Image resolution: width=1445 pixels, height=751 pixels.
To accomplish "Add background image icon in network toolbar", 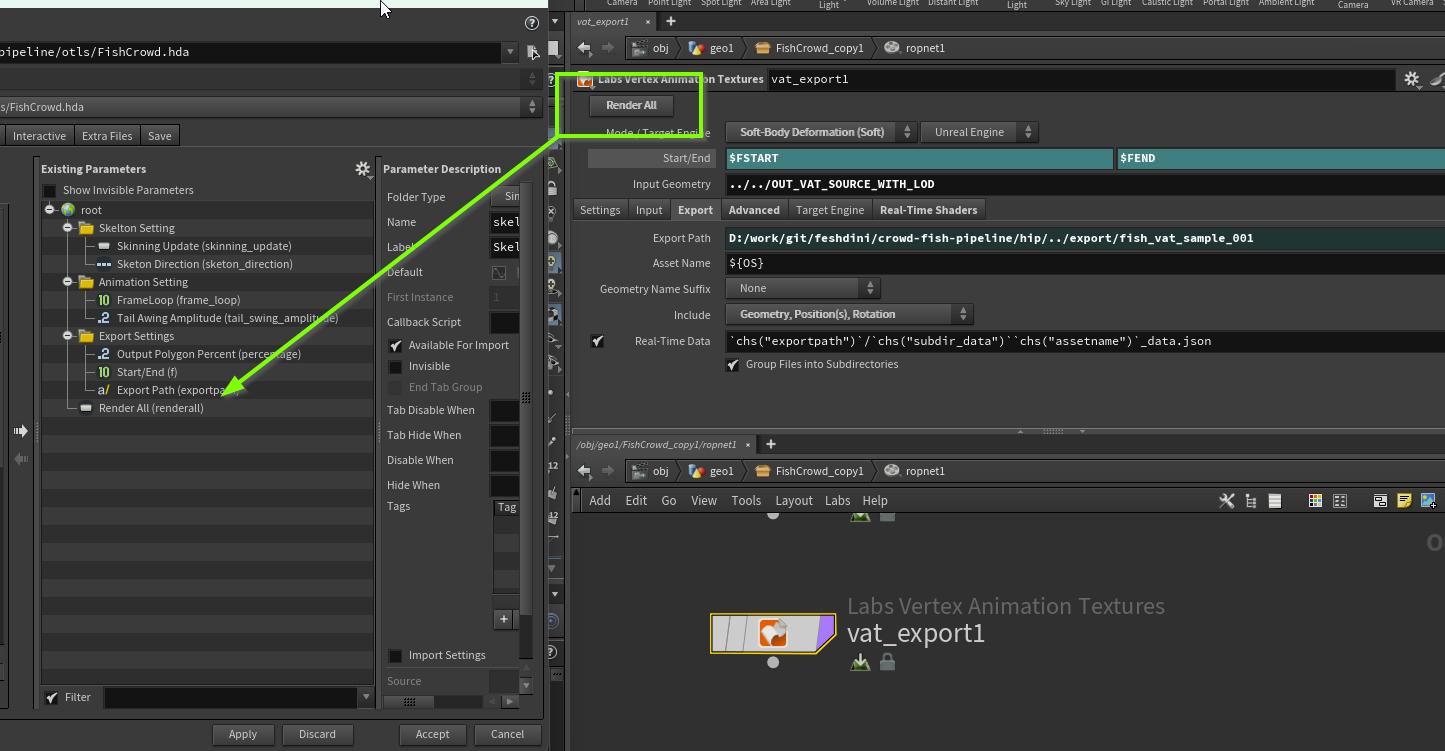I will 1428,501.
